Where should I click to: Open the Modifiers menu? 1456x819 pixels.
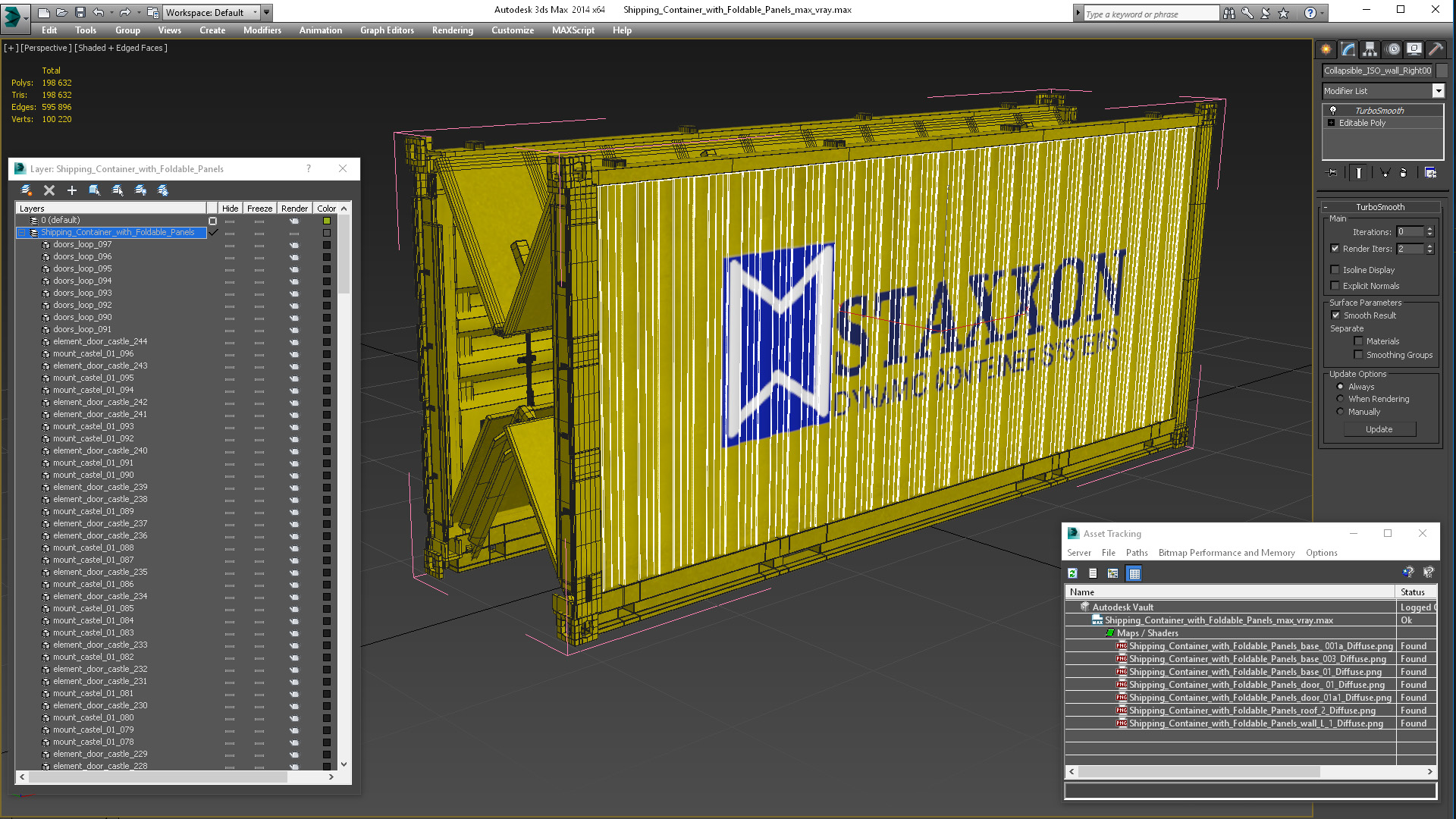(262, 30)
